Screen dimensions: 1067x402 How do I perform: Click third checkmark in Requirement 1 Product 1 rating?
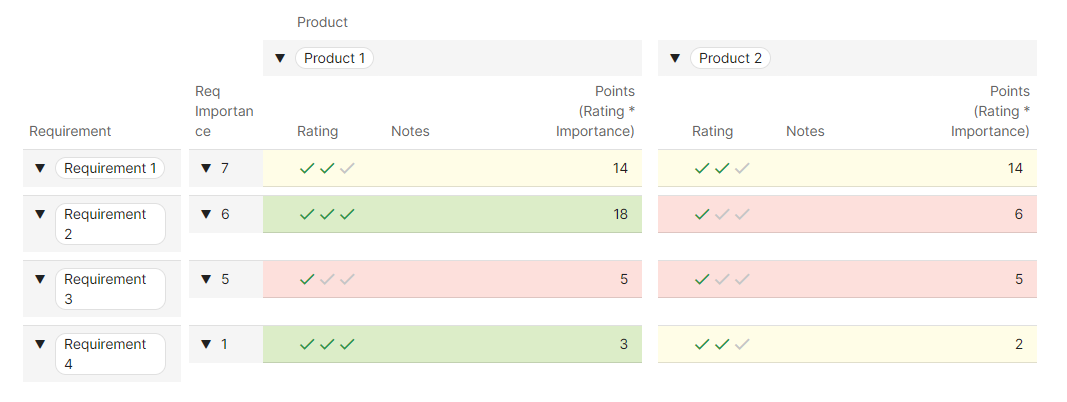pos(347,168)
